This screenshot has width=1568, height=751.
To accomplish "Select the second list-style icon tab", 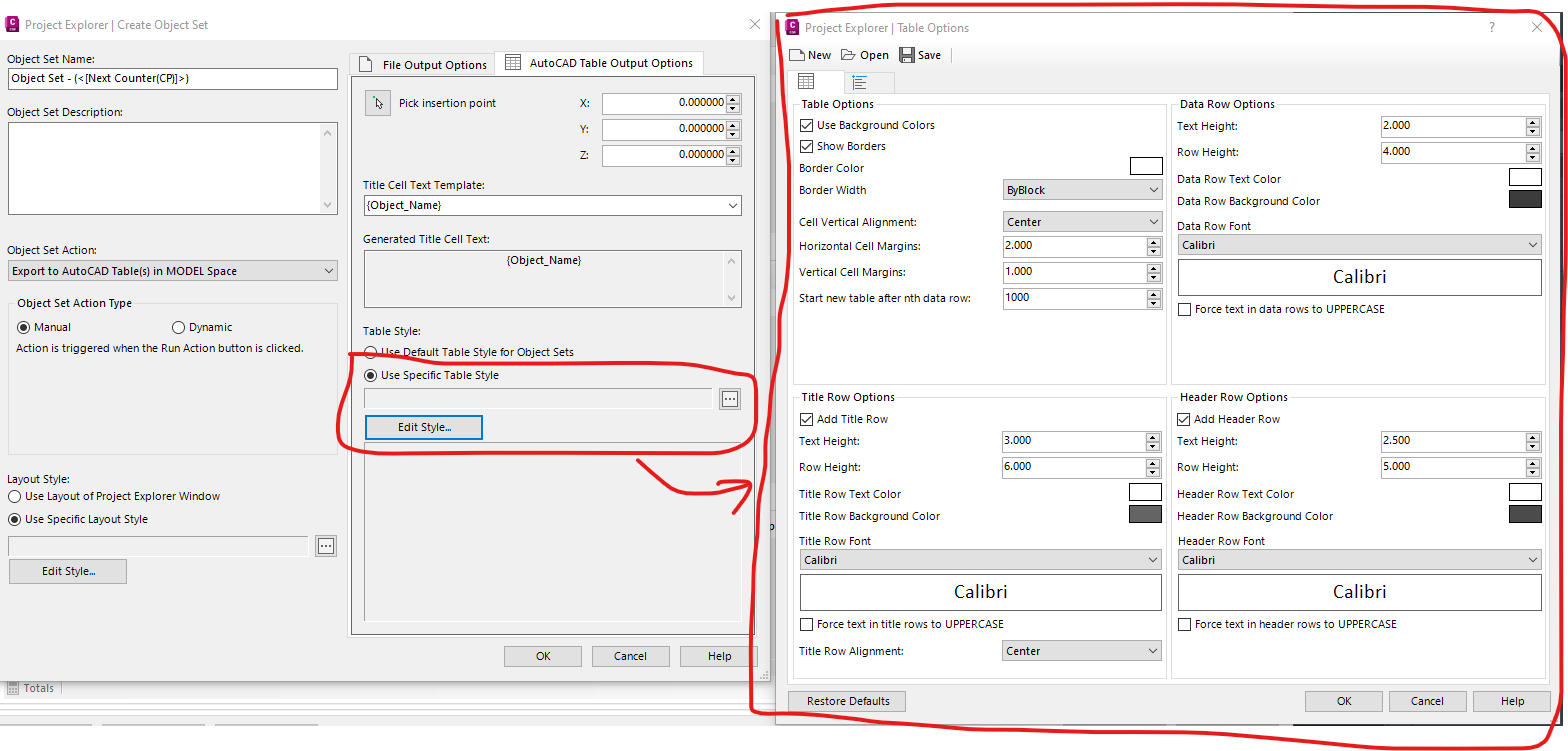I will coord(859,82).
